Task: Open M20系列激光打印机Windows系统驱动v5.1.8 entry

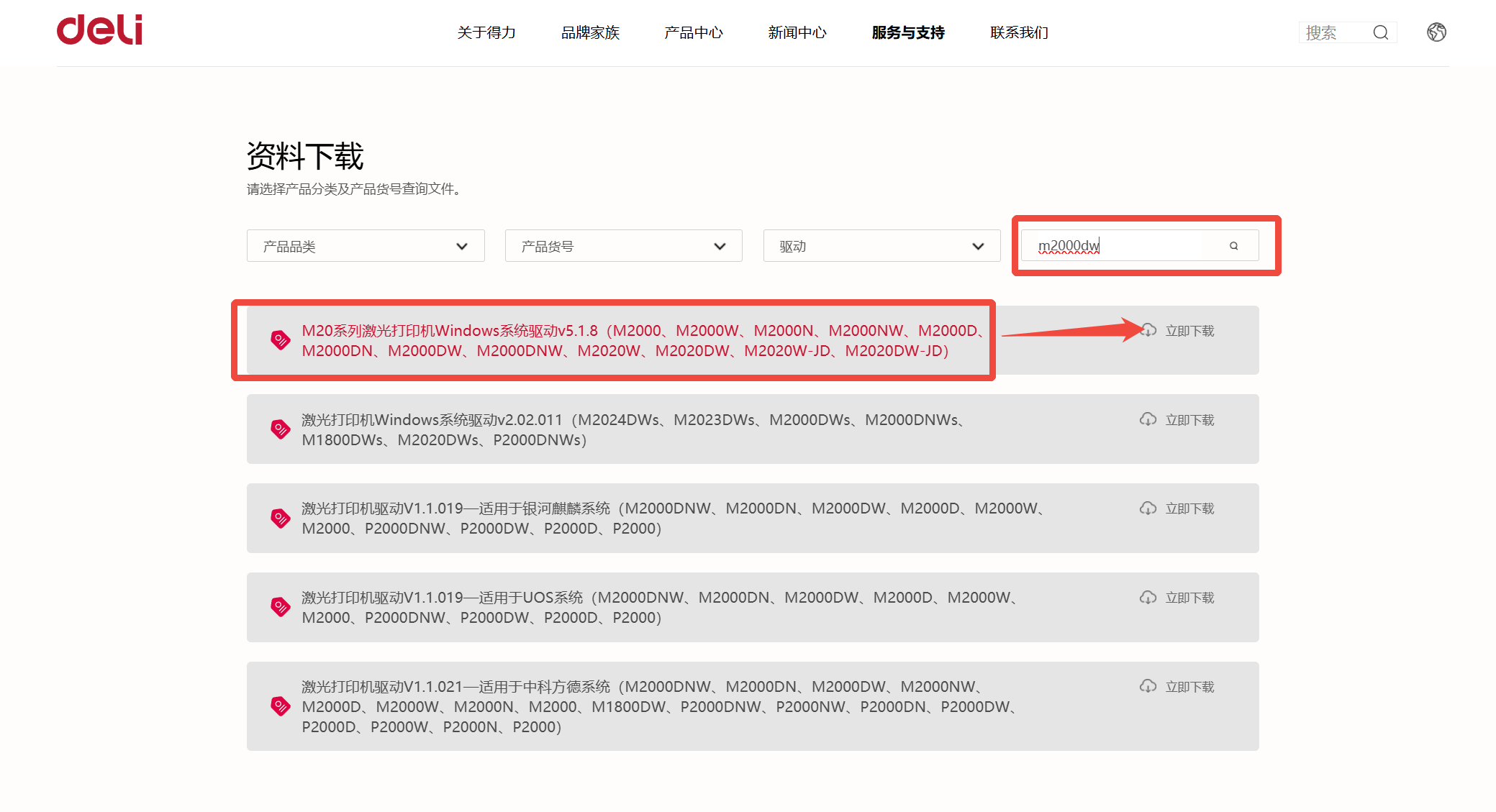Action: click(643, 340)
